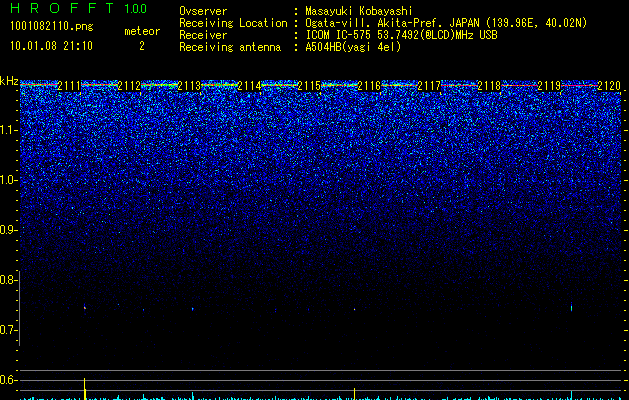Click the yellow power peak below 2116
Viewport: 629px width, 400px height.
[355, 394]
